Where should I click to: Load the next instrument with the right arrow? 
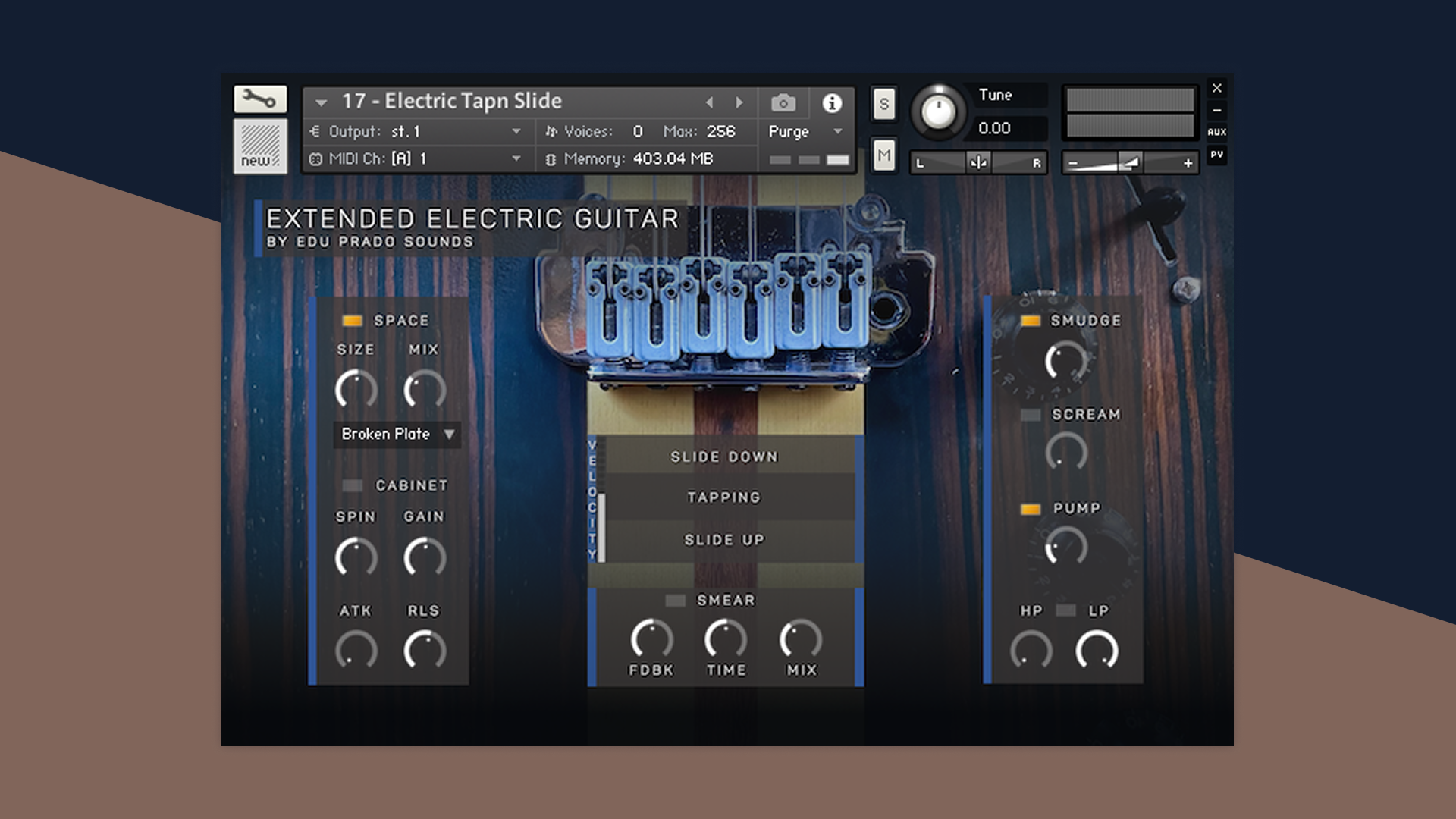pyautogui.click(x=739, y=101)
